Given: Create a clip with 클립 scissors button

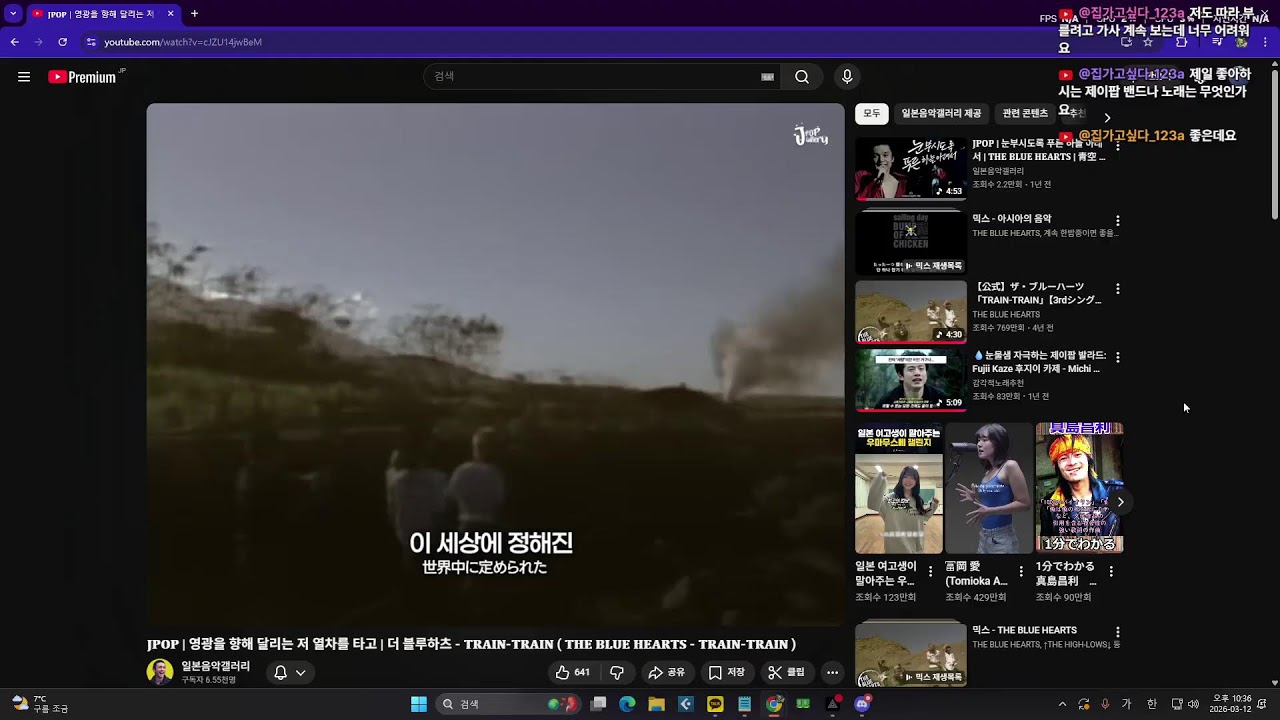Looking at the screenshot, I should (787, 673).
